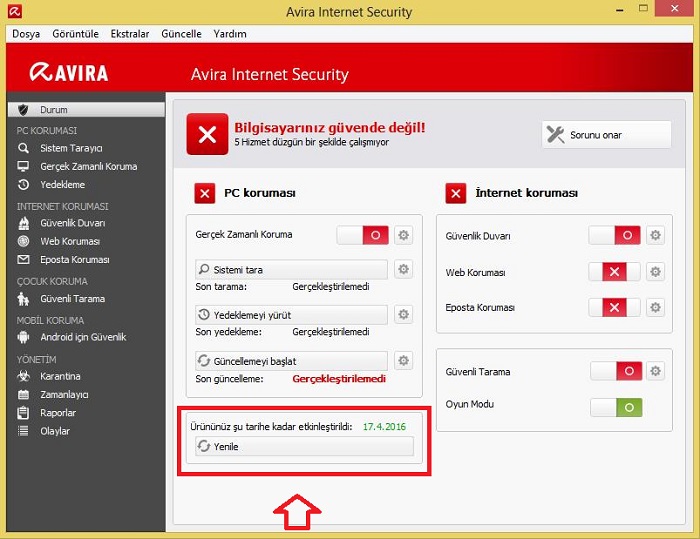This screenshot has width=700, height=539.
Task: Toggle Gerçek Zamanlı Koruma switch
Action: point(362,235)
